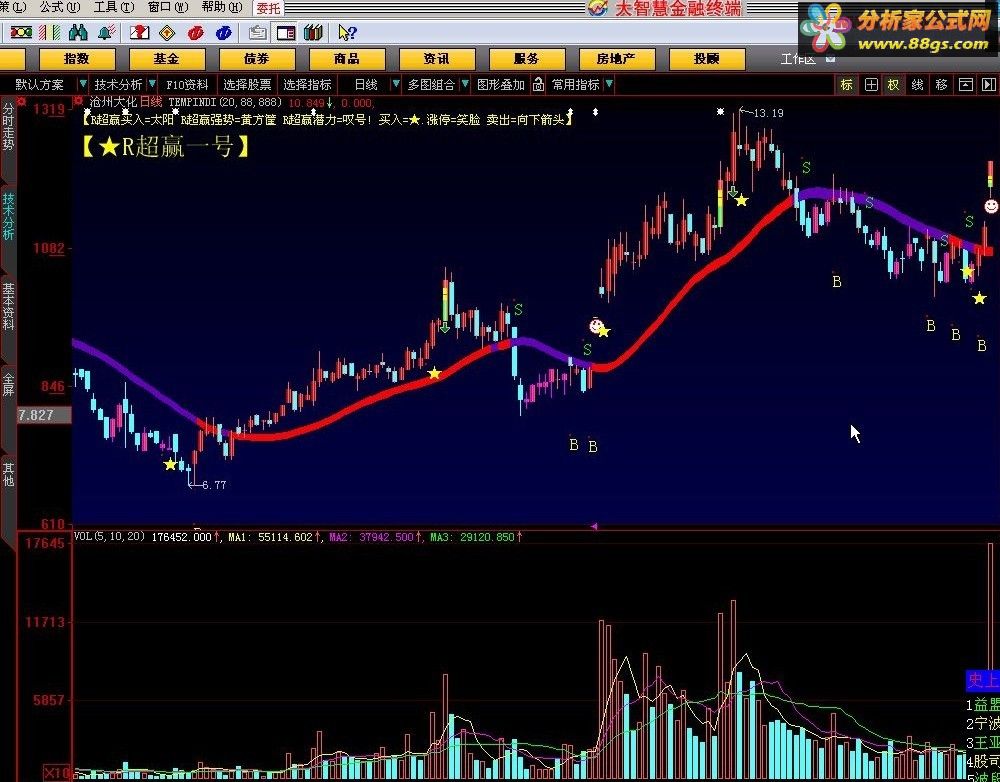
Task: Open the 多图组合 dropdown arrow
Action: tap(465, 84)
